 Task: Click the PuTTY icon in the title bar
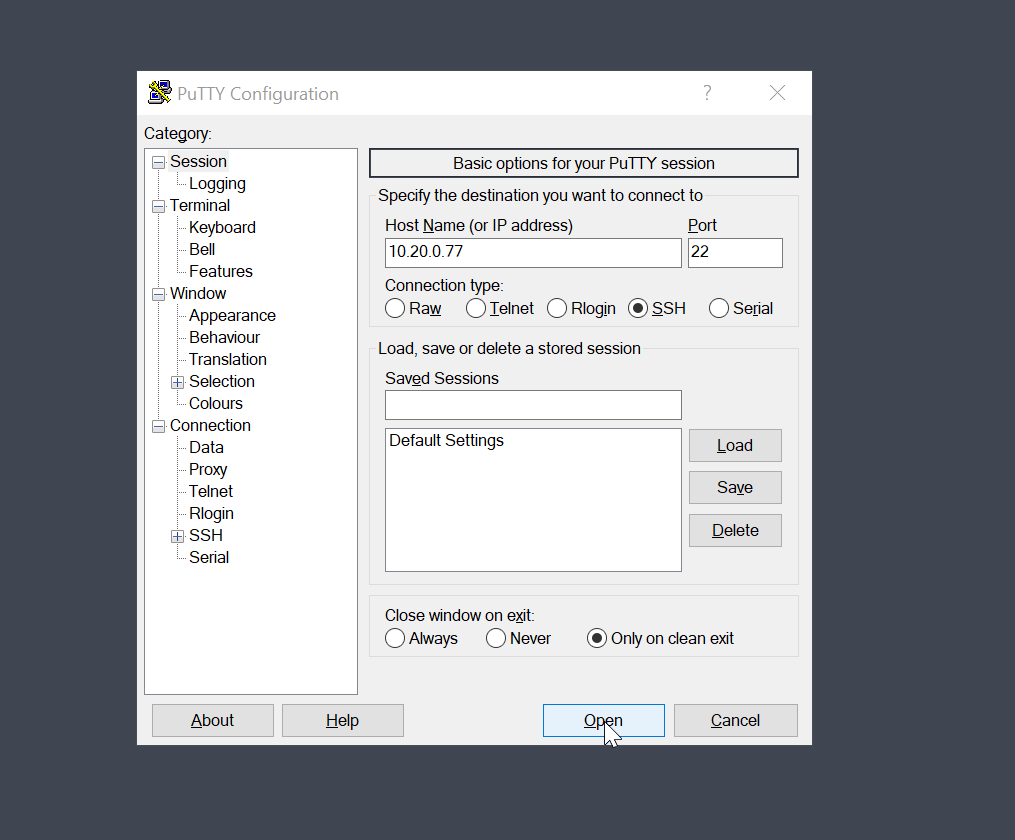point(160,93)
